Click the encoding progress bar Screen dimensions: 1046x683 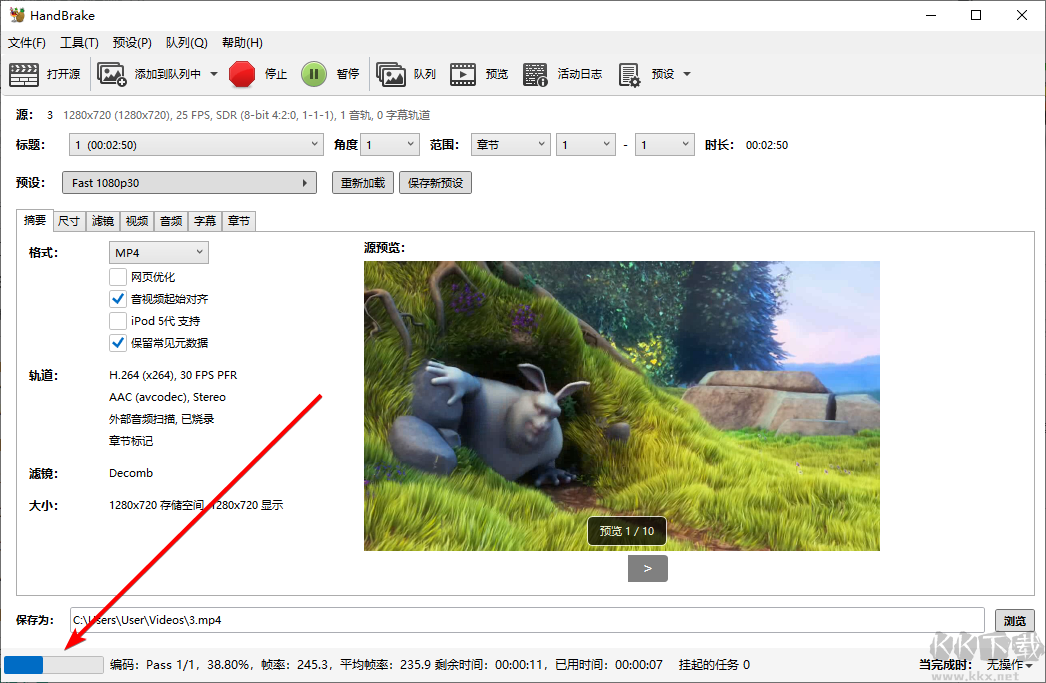[x=54, y=665]
